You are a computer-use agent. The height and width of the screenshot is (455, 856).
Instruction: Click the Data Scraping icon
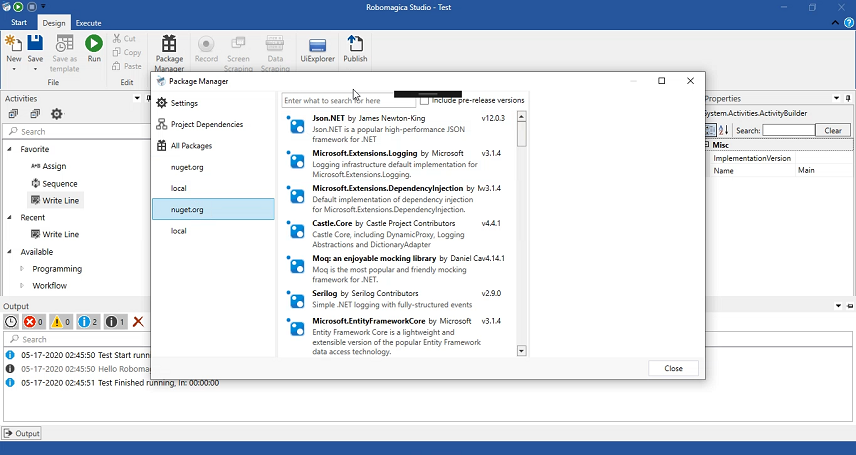pos(275,44)
